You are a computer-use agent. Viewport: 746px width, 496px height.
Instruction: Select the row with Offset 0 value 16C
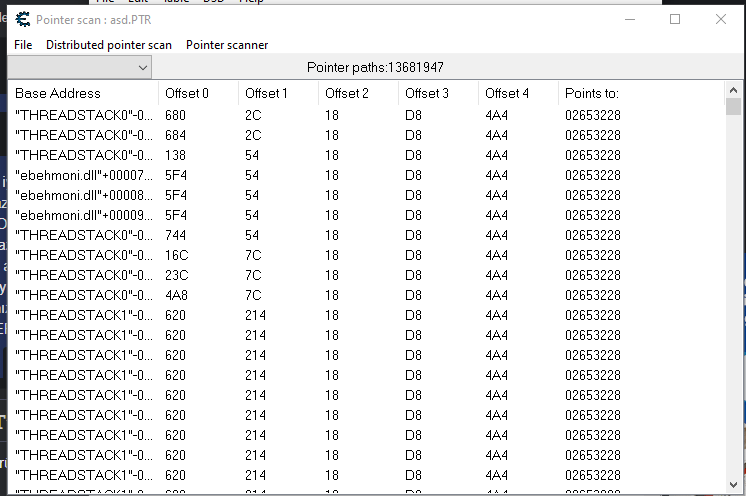(366, 255)
